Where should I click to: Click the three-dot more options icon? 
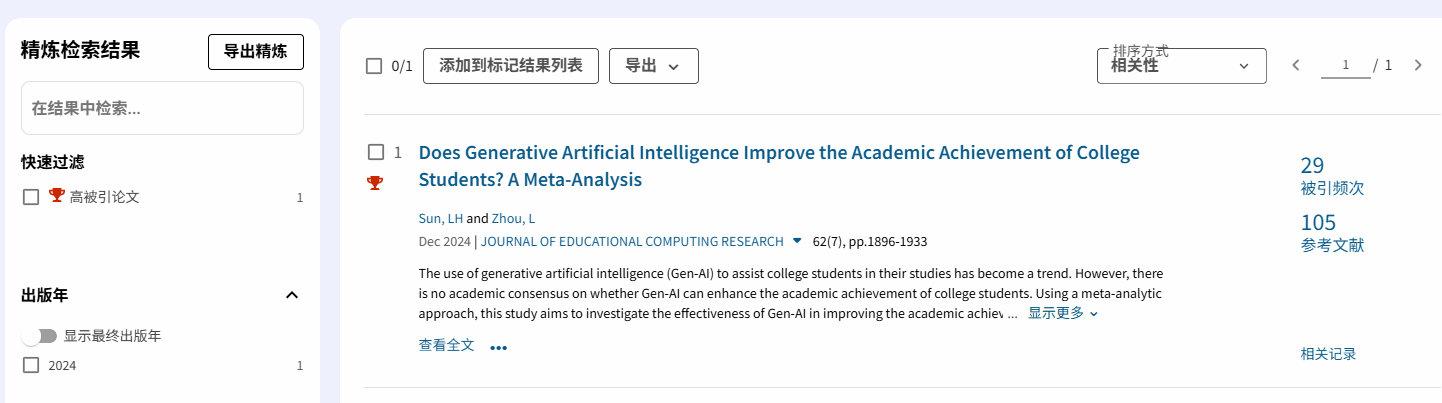coord(499,347)
